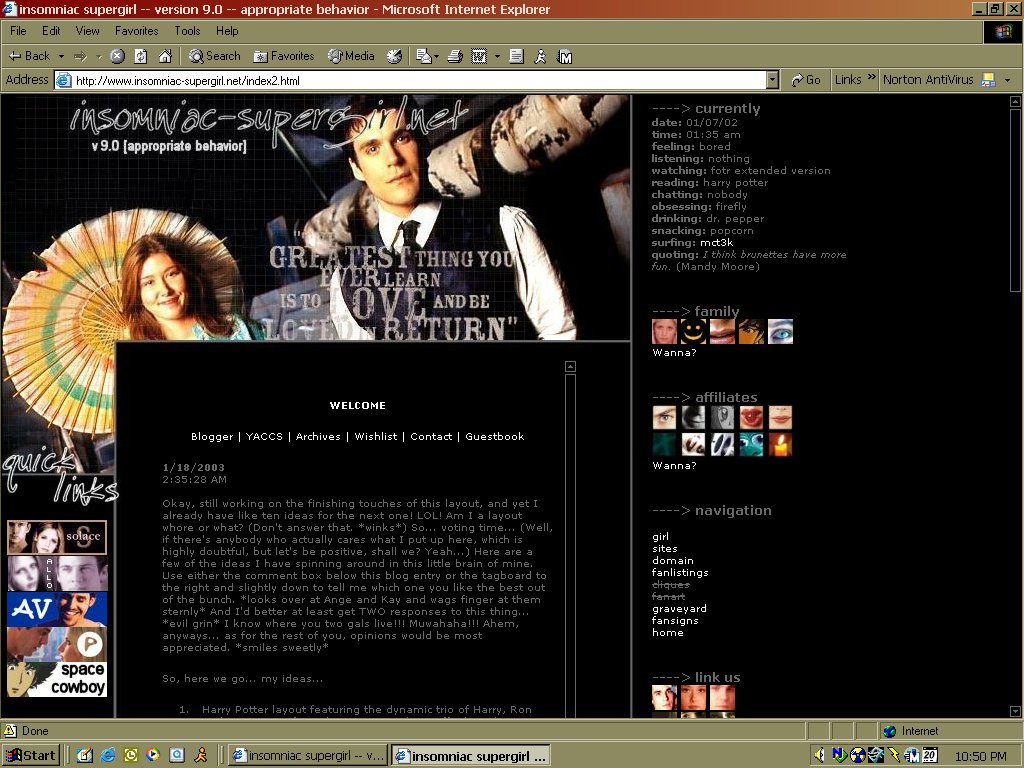Viewport: 1024px width, 768px height.
Task: Click the Discuss toolbar icon
Action: pos(516,57)
